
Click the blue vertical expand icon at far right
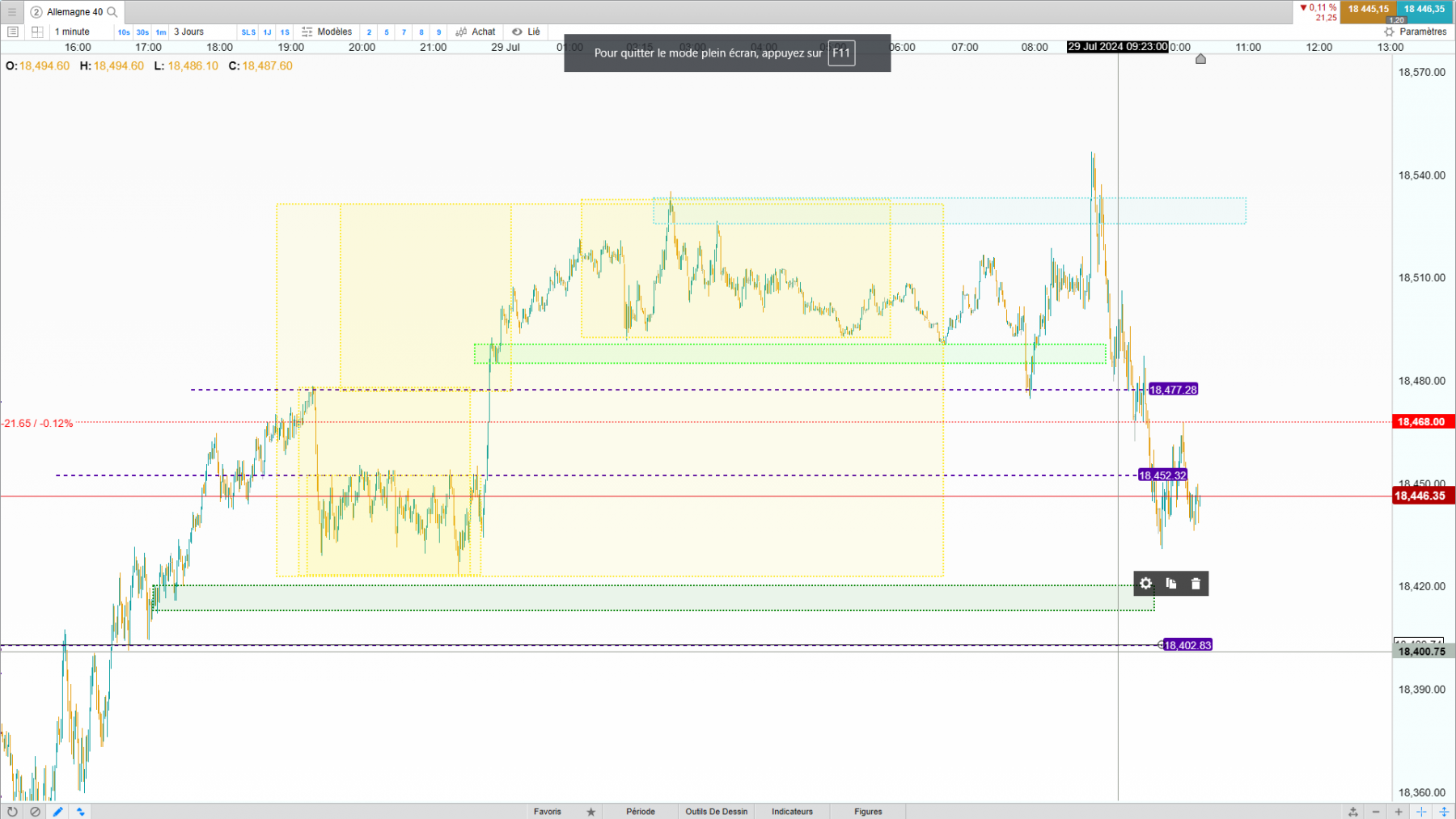(1444, 812)
